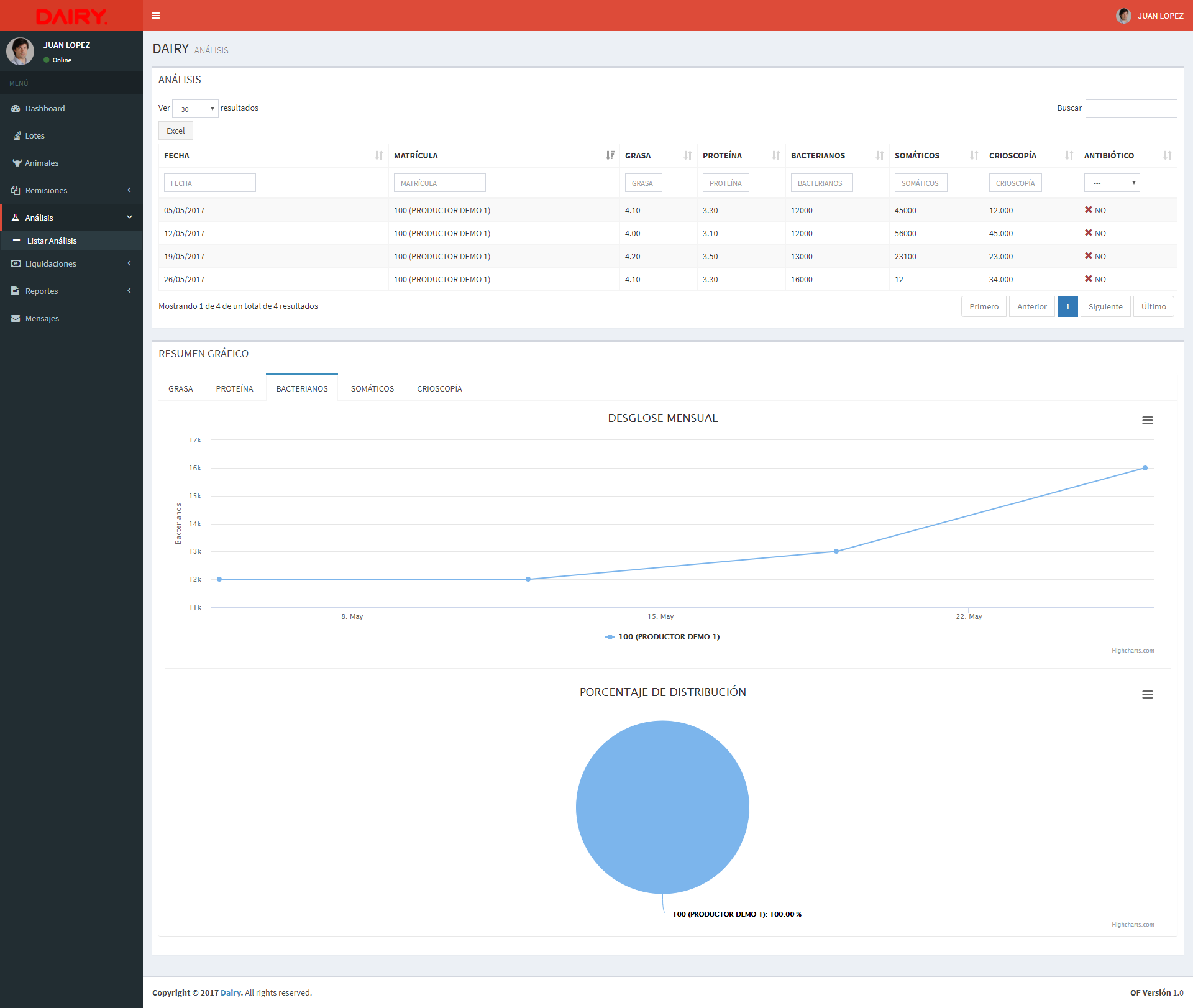
Task: Go to Animales in the sidebar
Action: coord(42,163)
